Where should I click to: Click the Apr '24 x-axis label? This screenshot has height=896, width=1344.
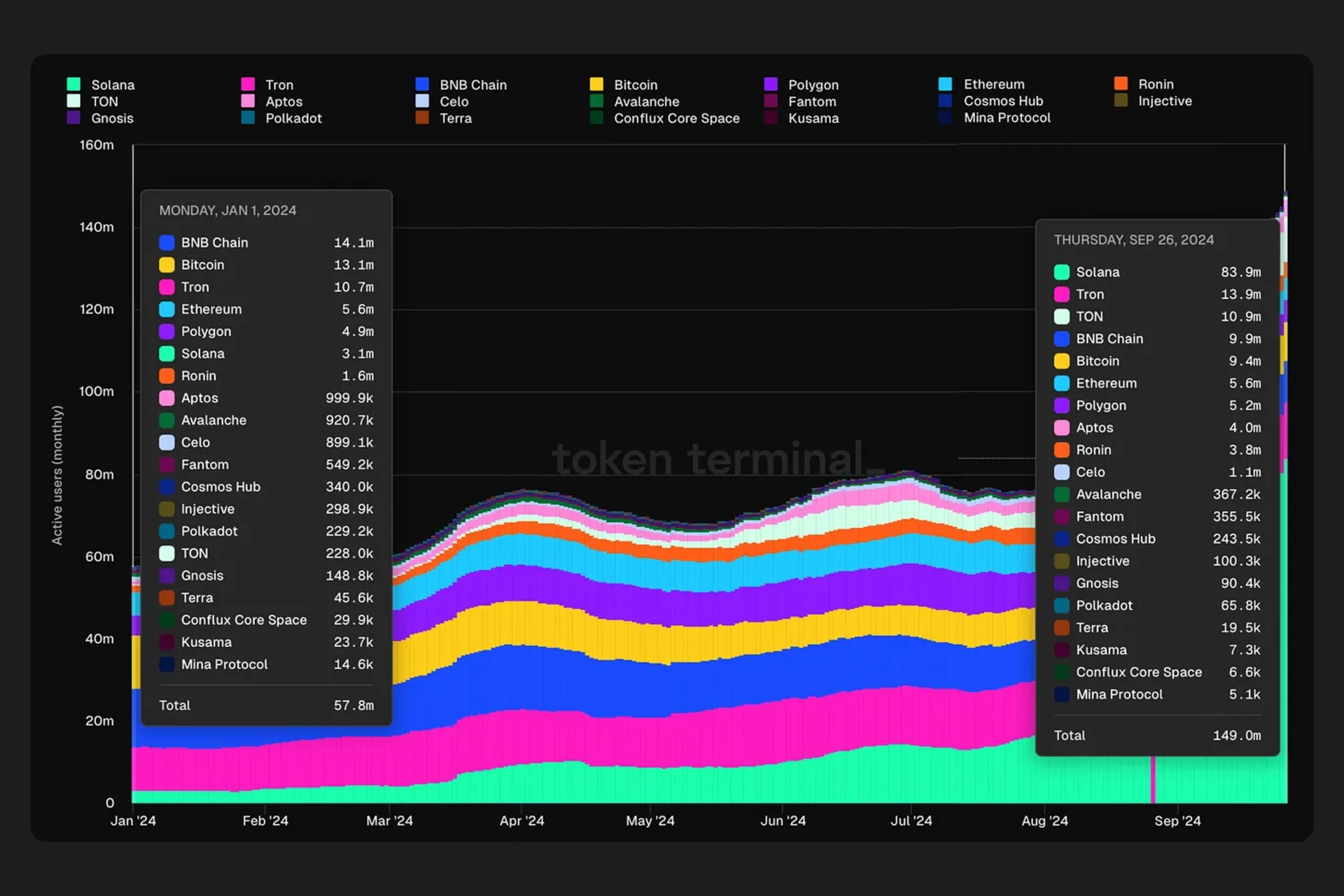(521, 820)
